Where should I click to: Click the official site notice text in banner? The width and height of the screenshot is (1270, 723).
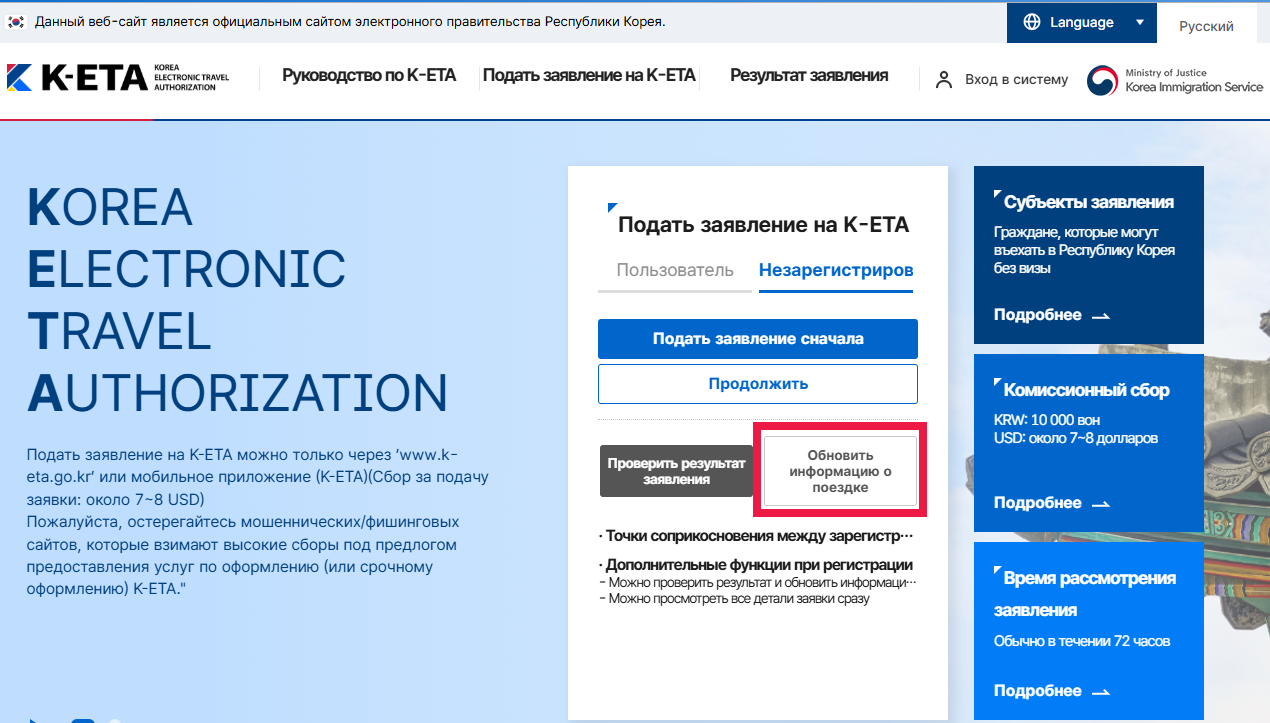pos(349,21)
